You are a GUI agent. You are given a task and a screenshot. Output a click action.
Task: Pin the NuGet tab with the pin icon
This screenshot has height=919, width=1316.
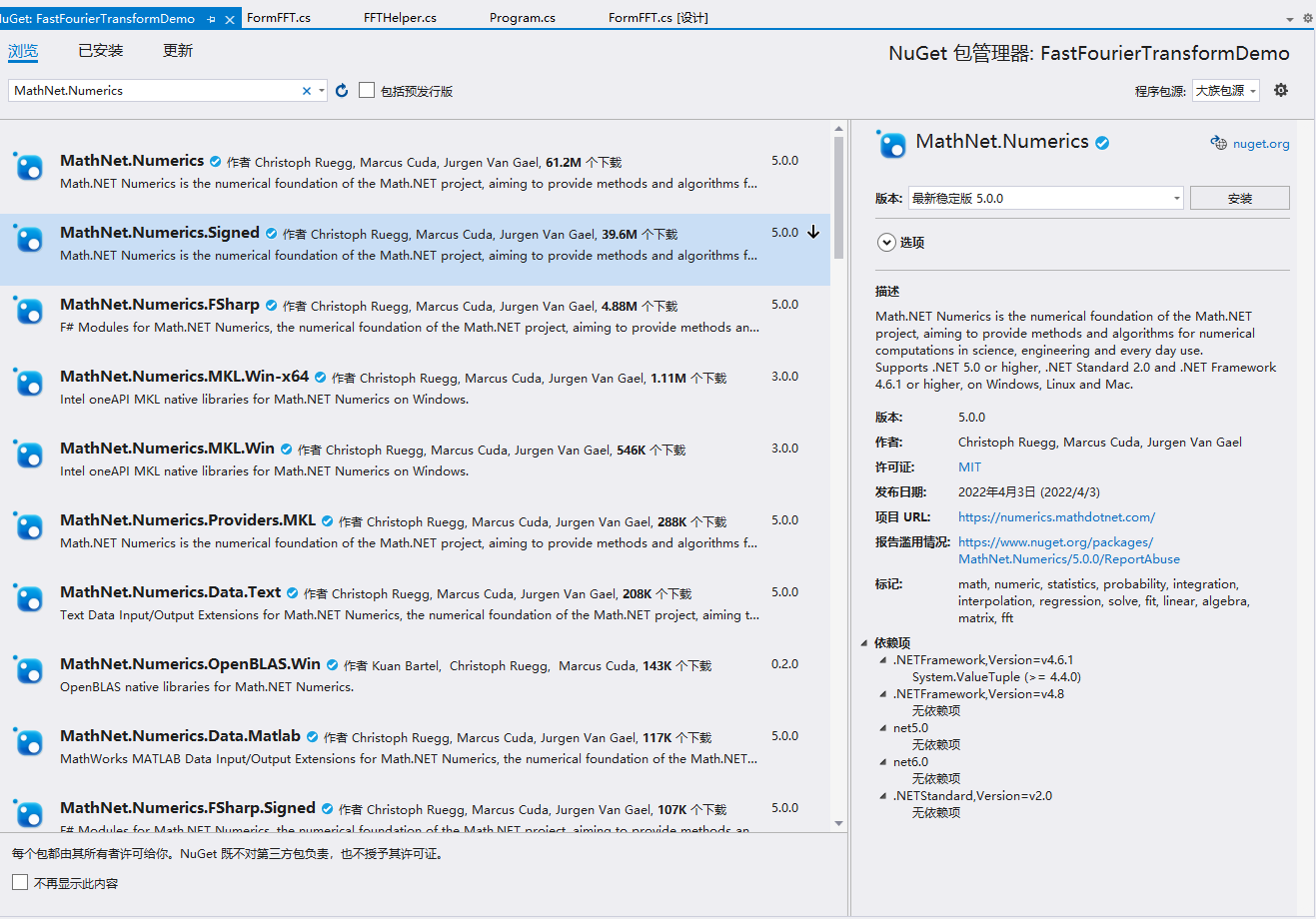212,19
